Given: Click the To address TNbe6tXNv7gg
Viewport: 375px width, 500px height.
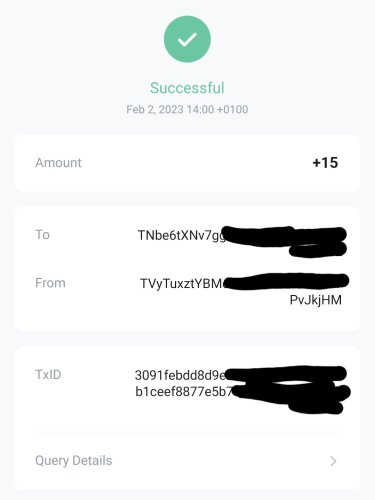Looking at the screenshot, I should coord(182,235).
